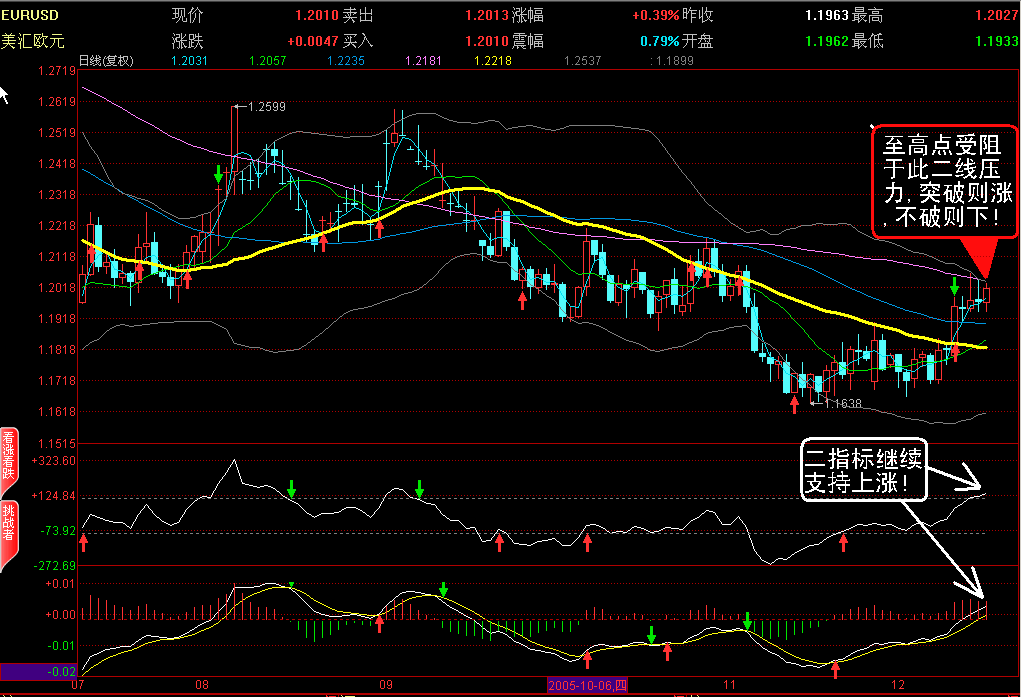Click the green sell arrow near December price peak
The width and height of the screenshot is (1021, 697).
point(955,285)
